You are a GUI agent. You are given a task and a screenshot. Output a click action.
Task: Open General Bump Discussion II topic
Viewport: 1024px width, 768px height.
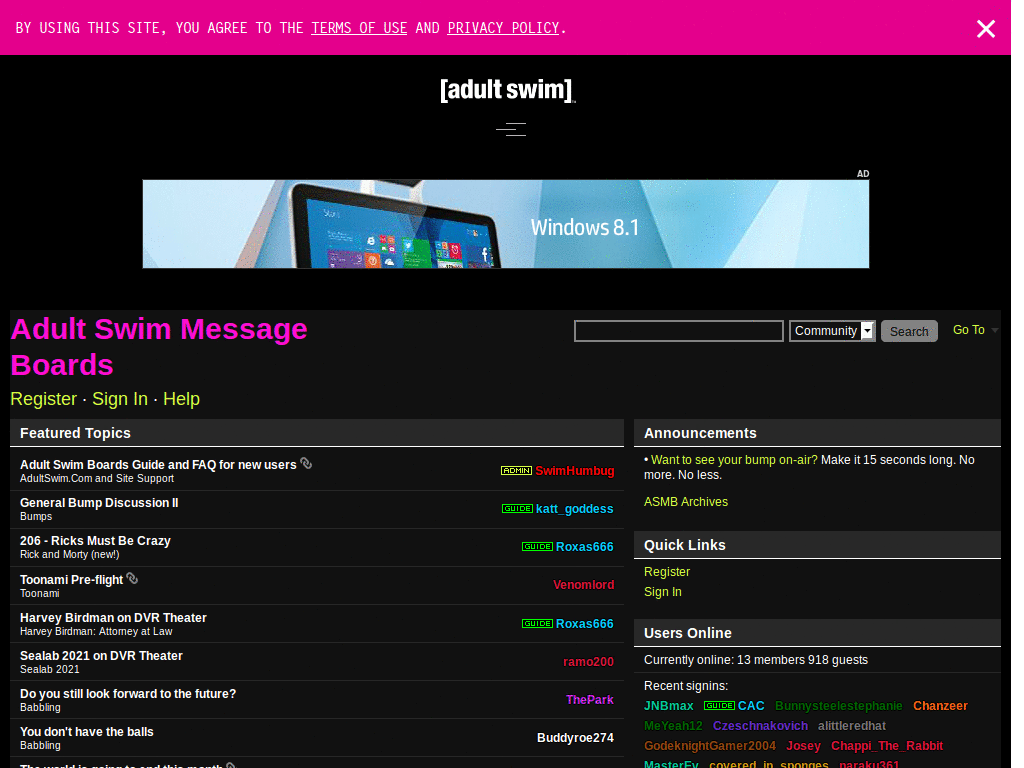[x=99, y=503]
